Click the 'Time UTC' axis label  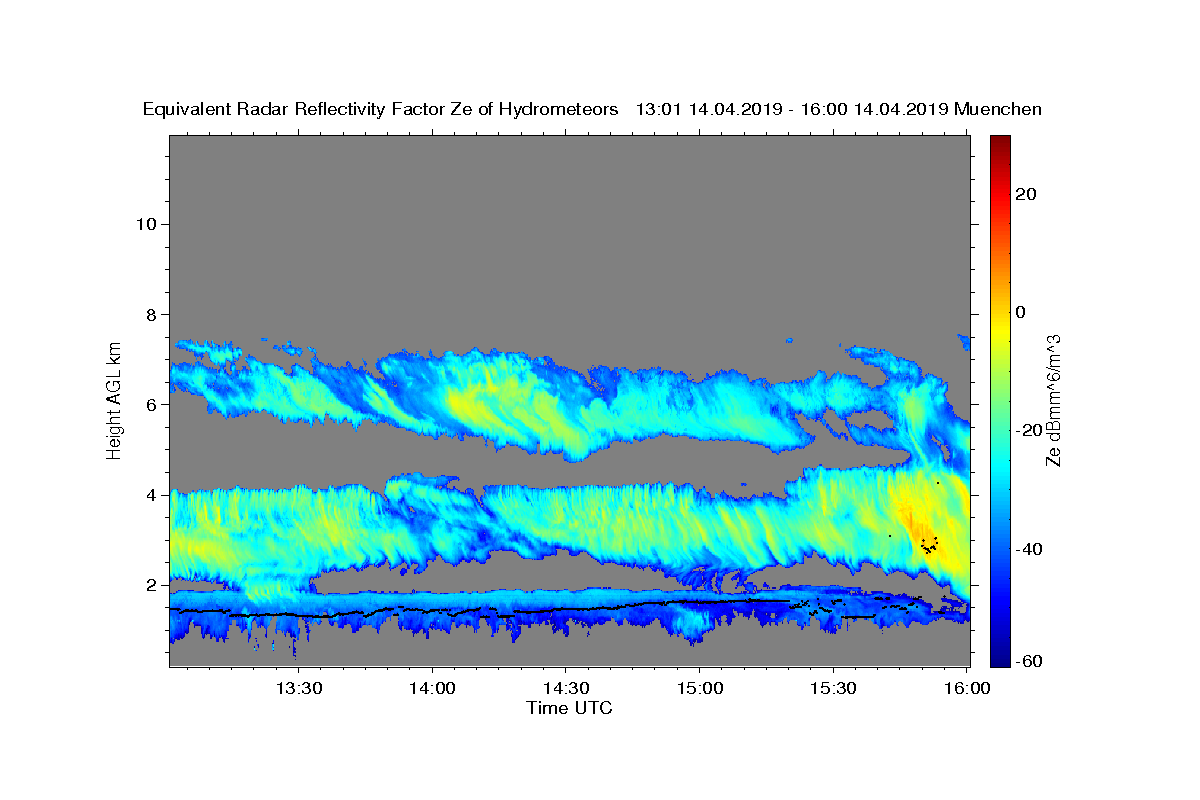click(x=569, y=709)
